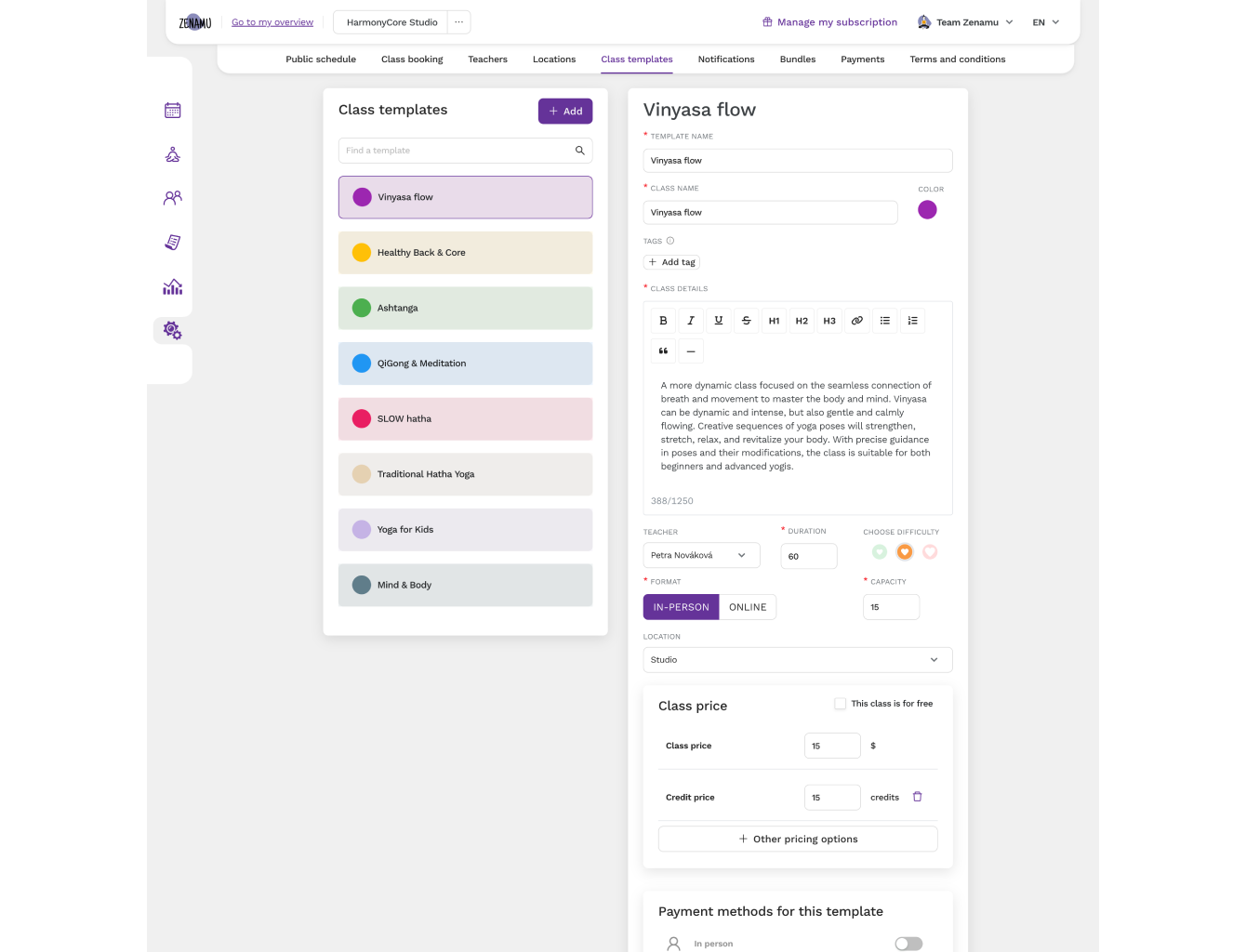Toggle bold formatting in class details
1246x952 pixels.
[x=663, y=321]
